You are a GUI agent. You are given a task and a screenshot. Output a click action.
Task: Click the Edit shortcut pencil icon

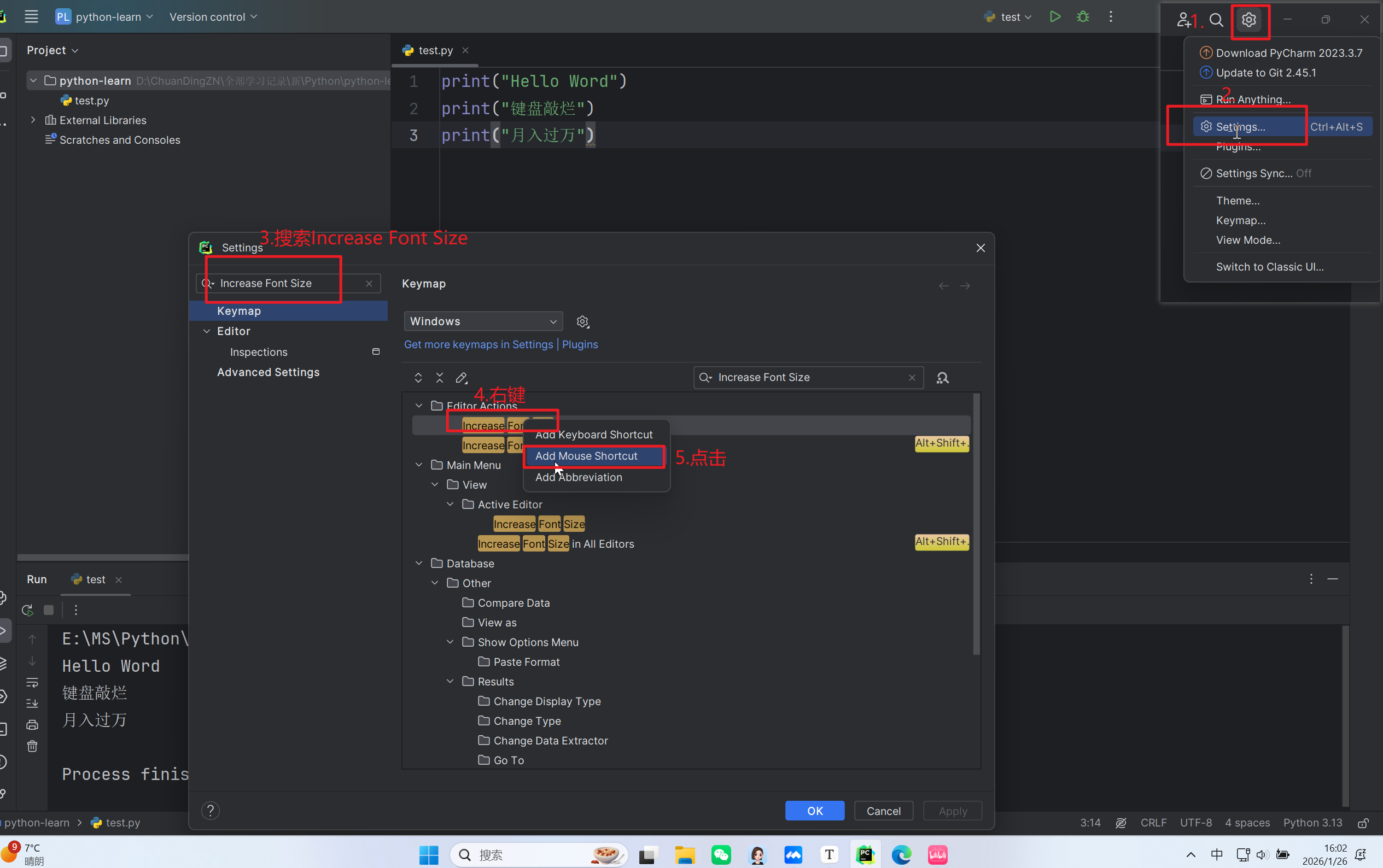tap(461, 378)
